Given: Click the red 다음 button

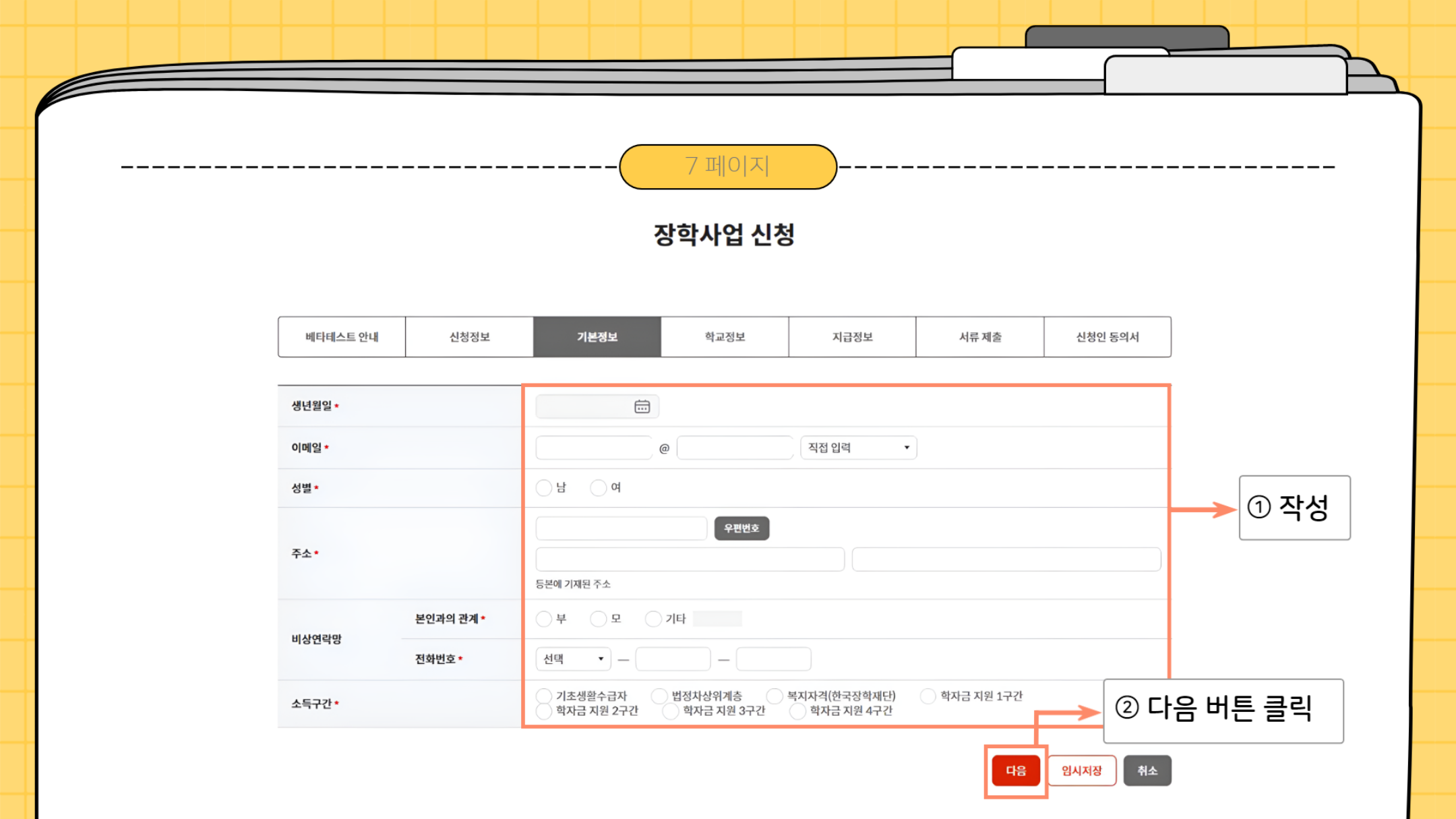Looking at the screenshot, I should 1015,770.
